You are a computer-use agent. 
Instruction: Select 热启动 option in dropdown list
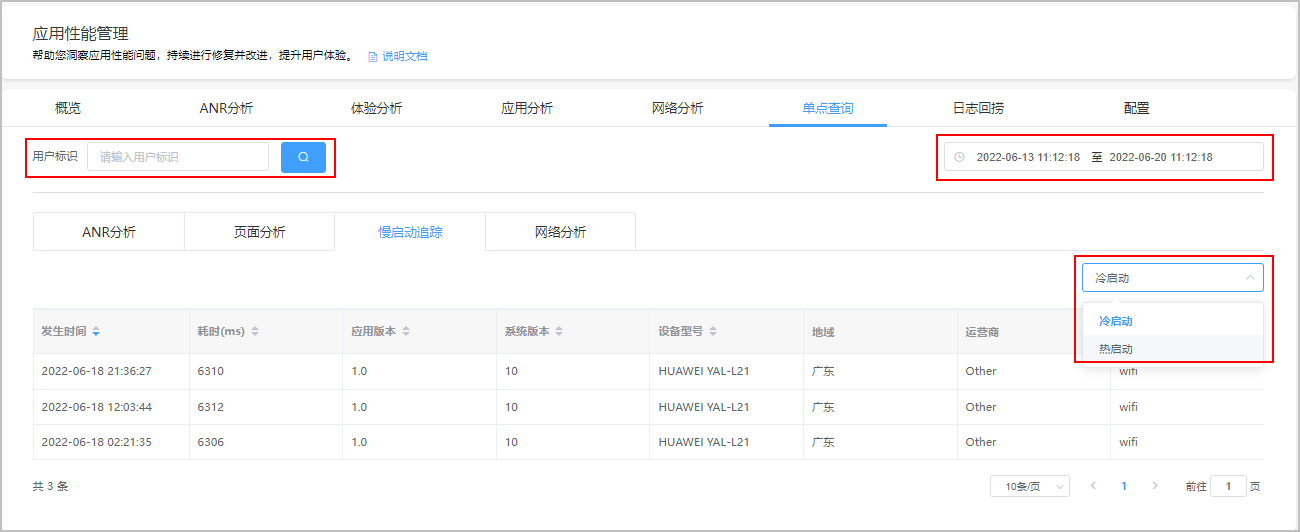[1116, 349]
